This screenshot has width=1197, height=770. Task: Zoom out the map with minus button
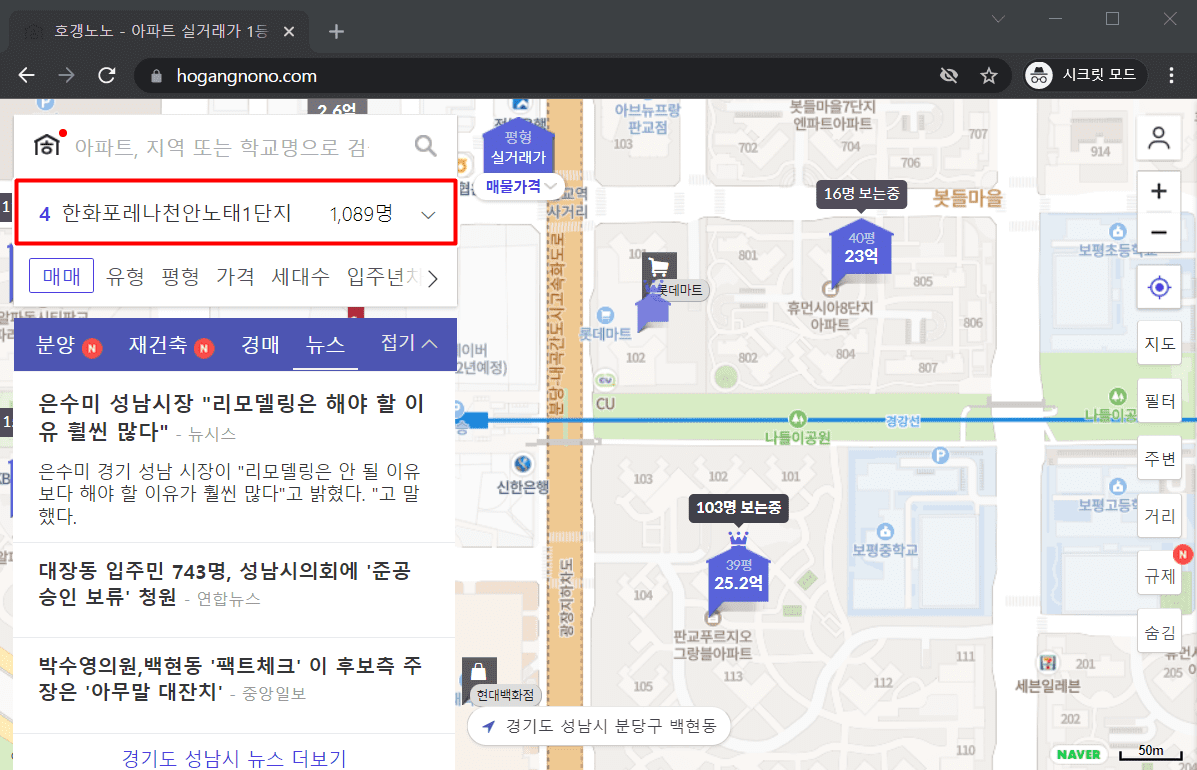pos(1159,233)
